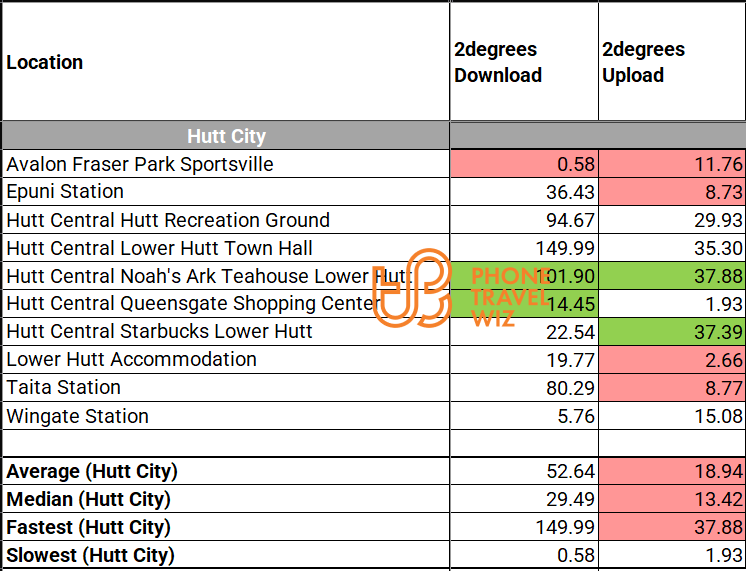Click the 94.67 download speed value

pos(523,220)
